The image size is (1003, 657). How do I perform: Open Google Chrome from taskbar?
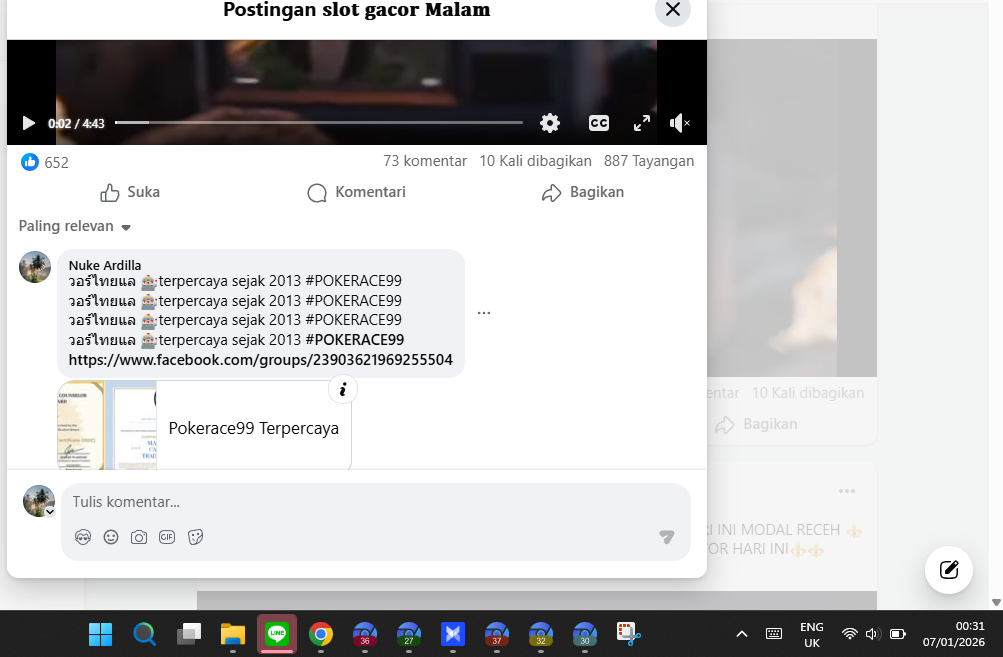pos(321,634)
